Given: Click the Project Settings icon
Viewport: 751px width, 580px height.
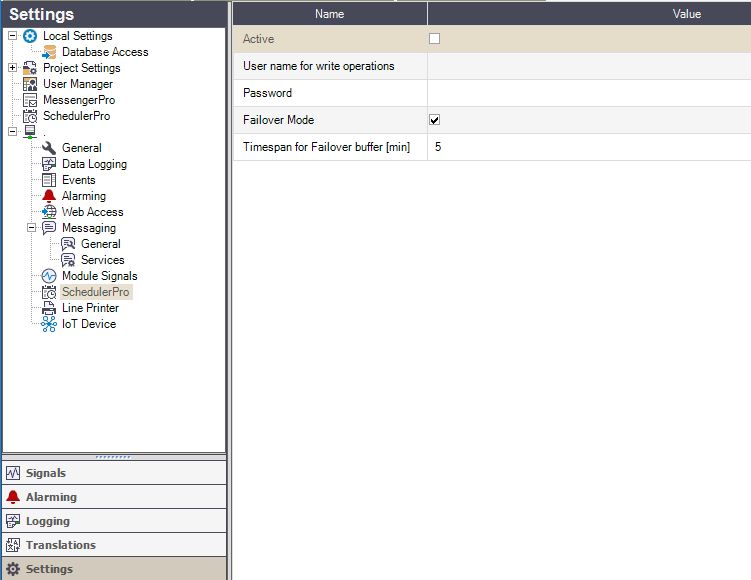Looking at the screenshot, I should tap(30, 68).
